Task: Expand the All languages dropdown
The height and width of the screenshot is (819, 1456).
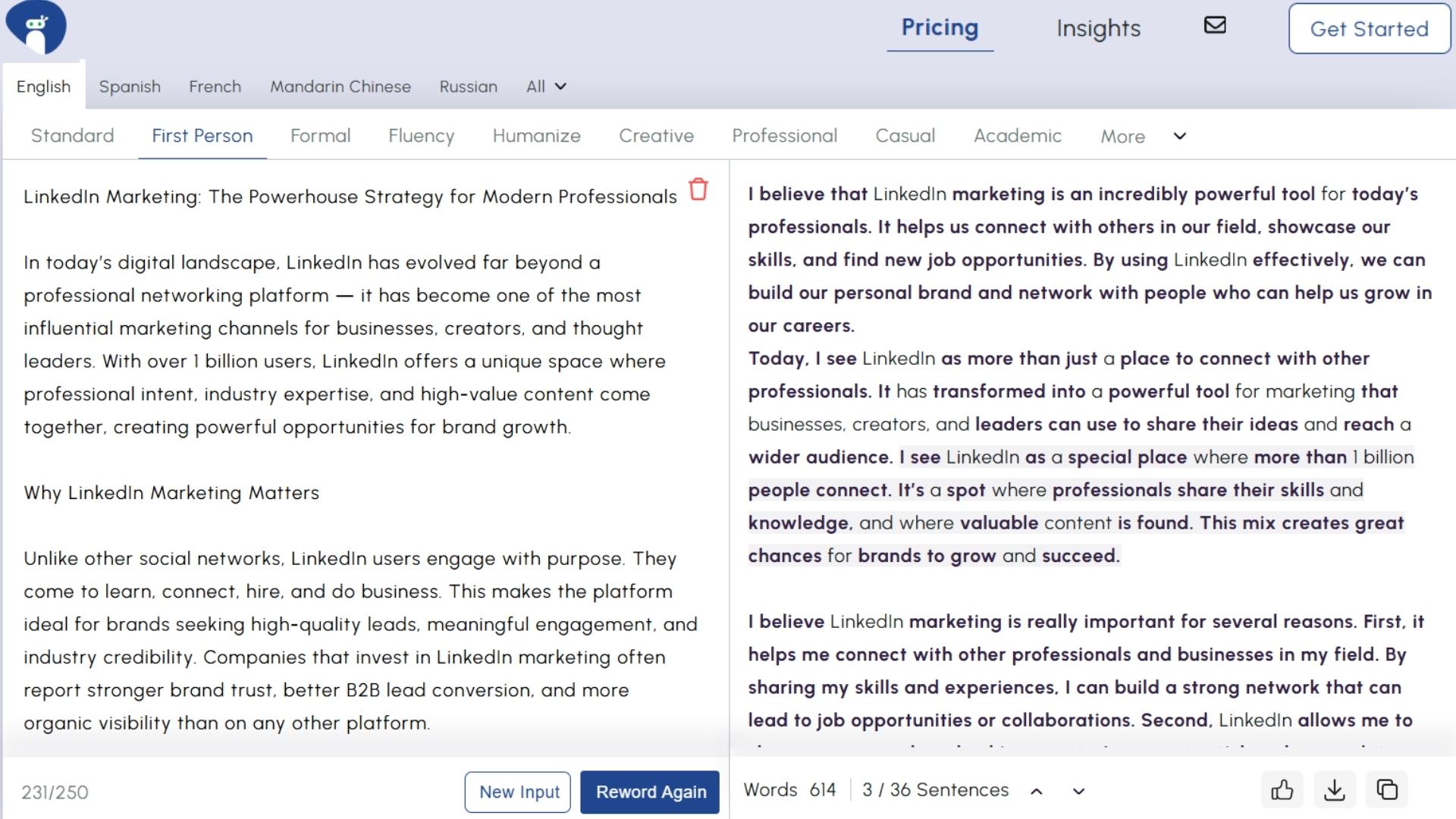Action: coord(544,86)
